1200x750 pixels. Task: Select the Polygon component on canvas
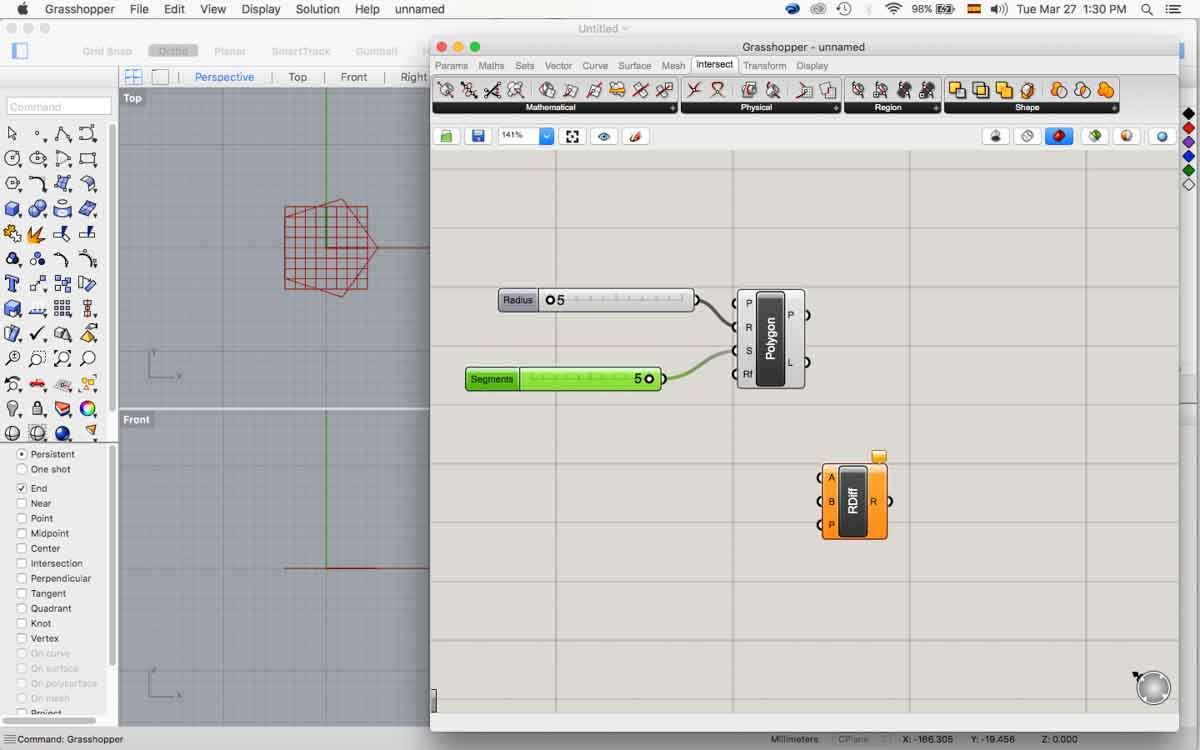pyautogui.click(x=771, y=339)
